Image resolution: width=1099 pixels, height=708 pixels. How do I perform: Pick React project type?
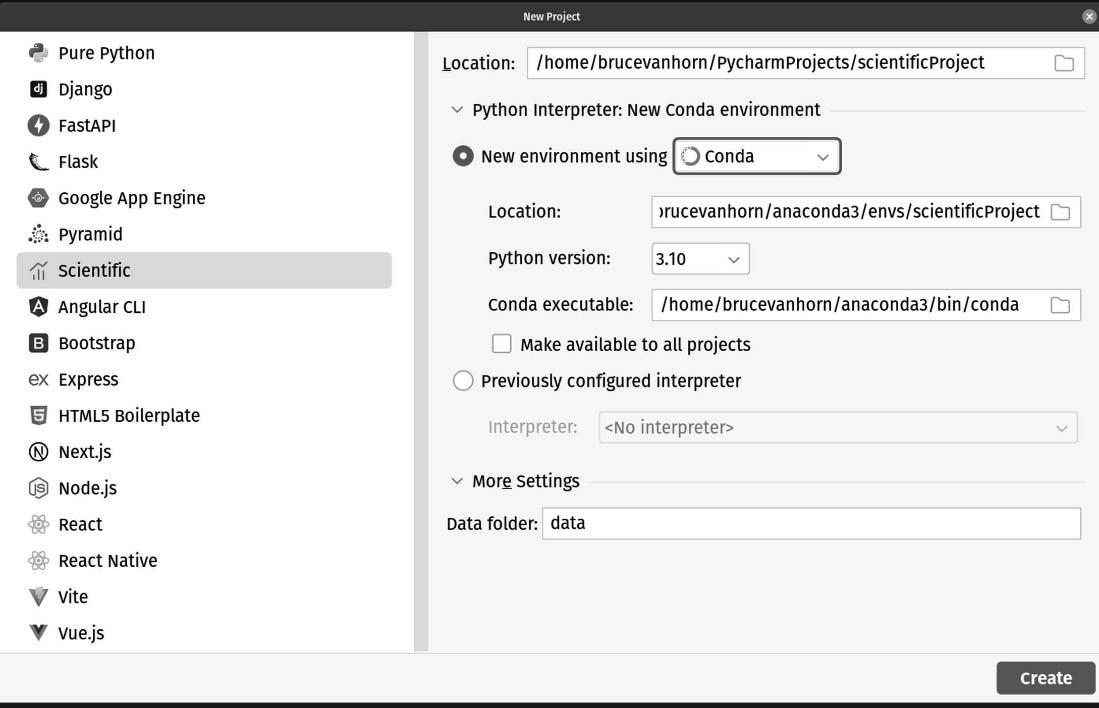point(204,524)
